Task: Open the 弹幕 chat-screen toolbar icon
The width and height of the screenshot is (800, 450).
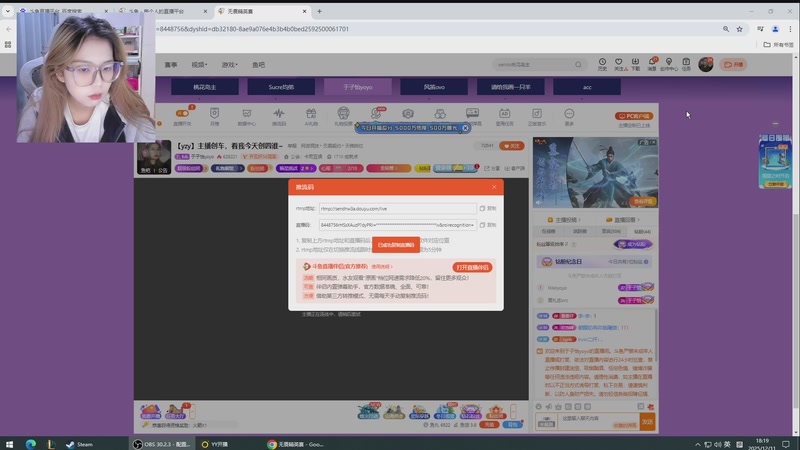Action: click(x=472, y=113)
